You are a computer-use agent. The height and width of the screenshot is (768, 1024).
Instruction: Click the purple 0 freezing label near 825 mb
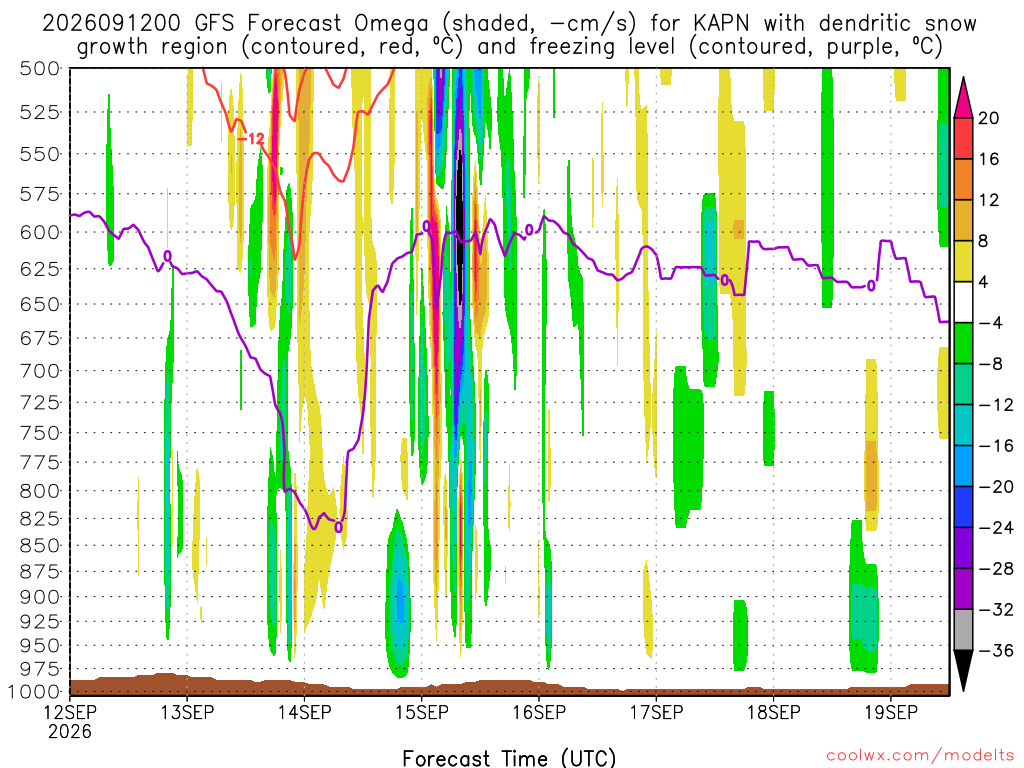338,527
